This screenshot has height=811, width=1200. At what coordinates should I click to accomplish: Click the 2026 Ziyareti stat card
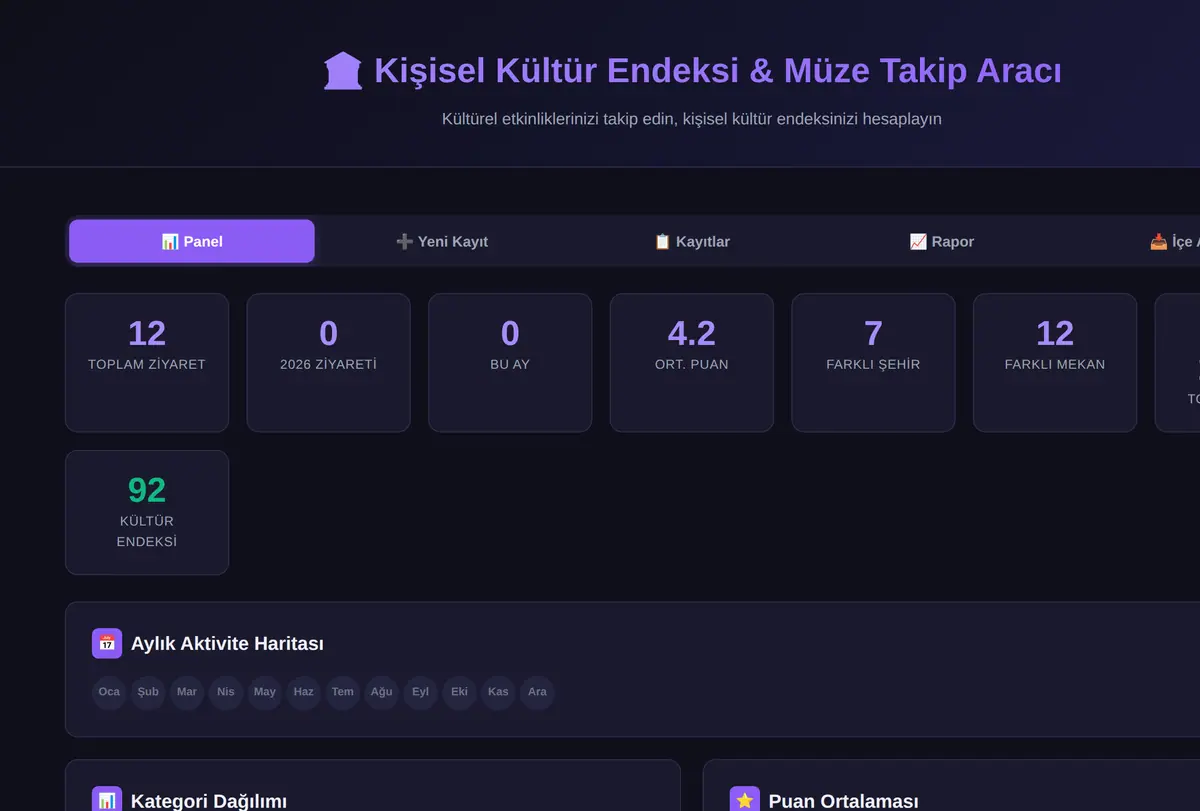tap(329, 363)
